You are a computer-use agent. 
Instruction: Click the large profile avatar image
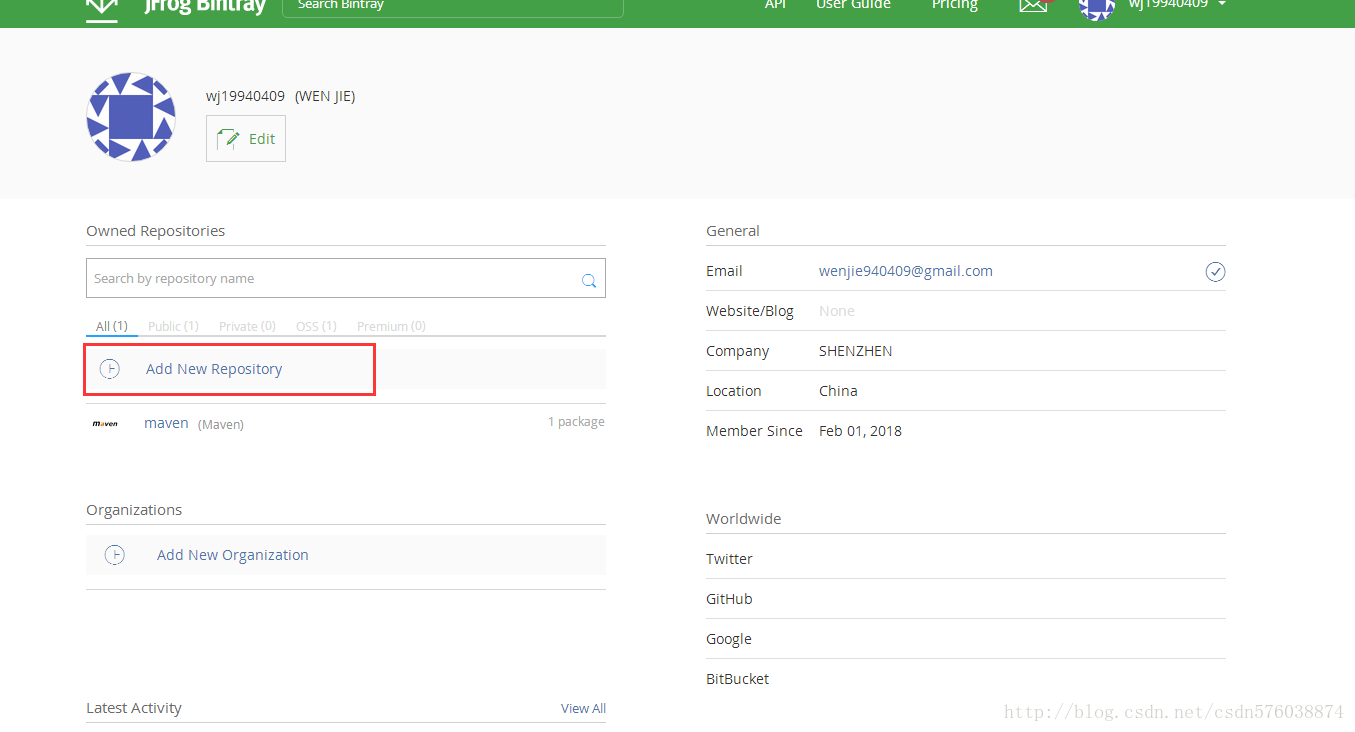coord(131,116)
